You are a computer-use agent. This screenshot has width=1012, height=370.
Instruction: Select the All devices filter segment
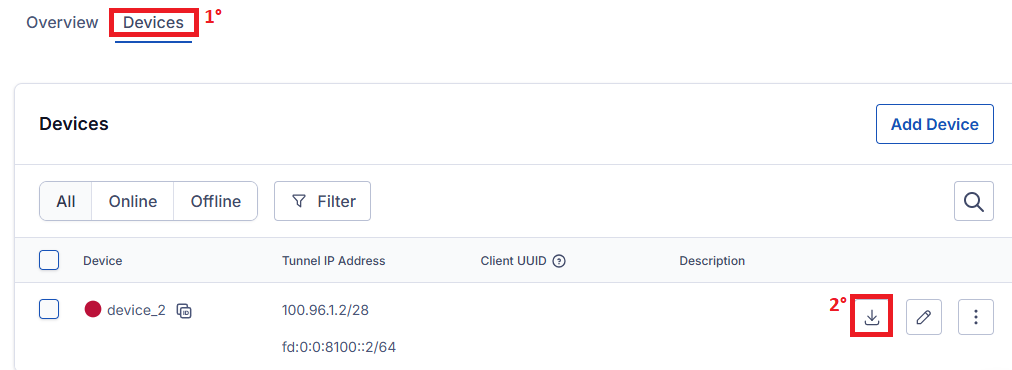(x=66, y=201)
